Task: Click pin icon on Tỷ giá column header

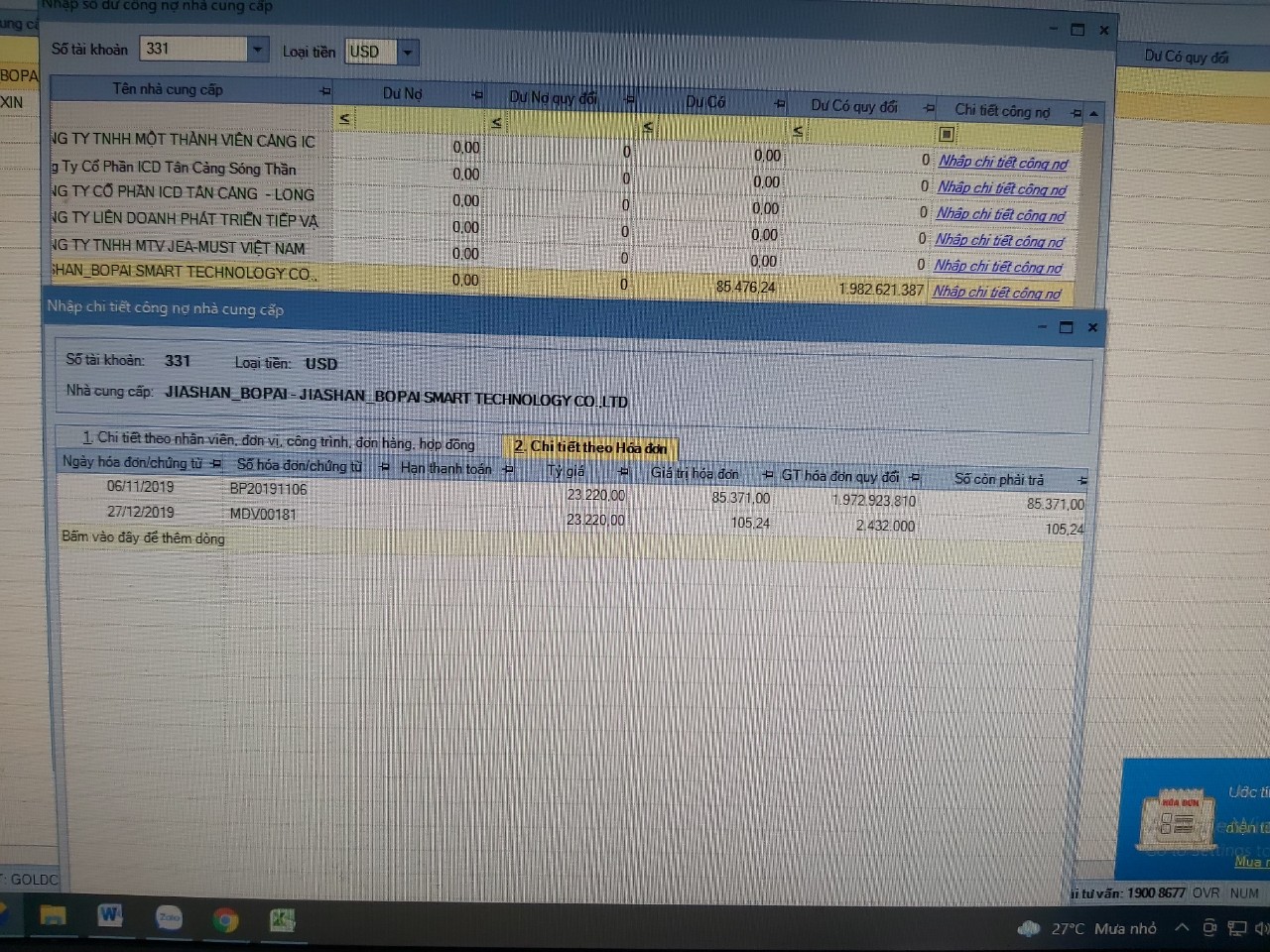Action: click(x=624, y=472)
